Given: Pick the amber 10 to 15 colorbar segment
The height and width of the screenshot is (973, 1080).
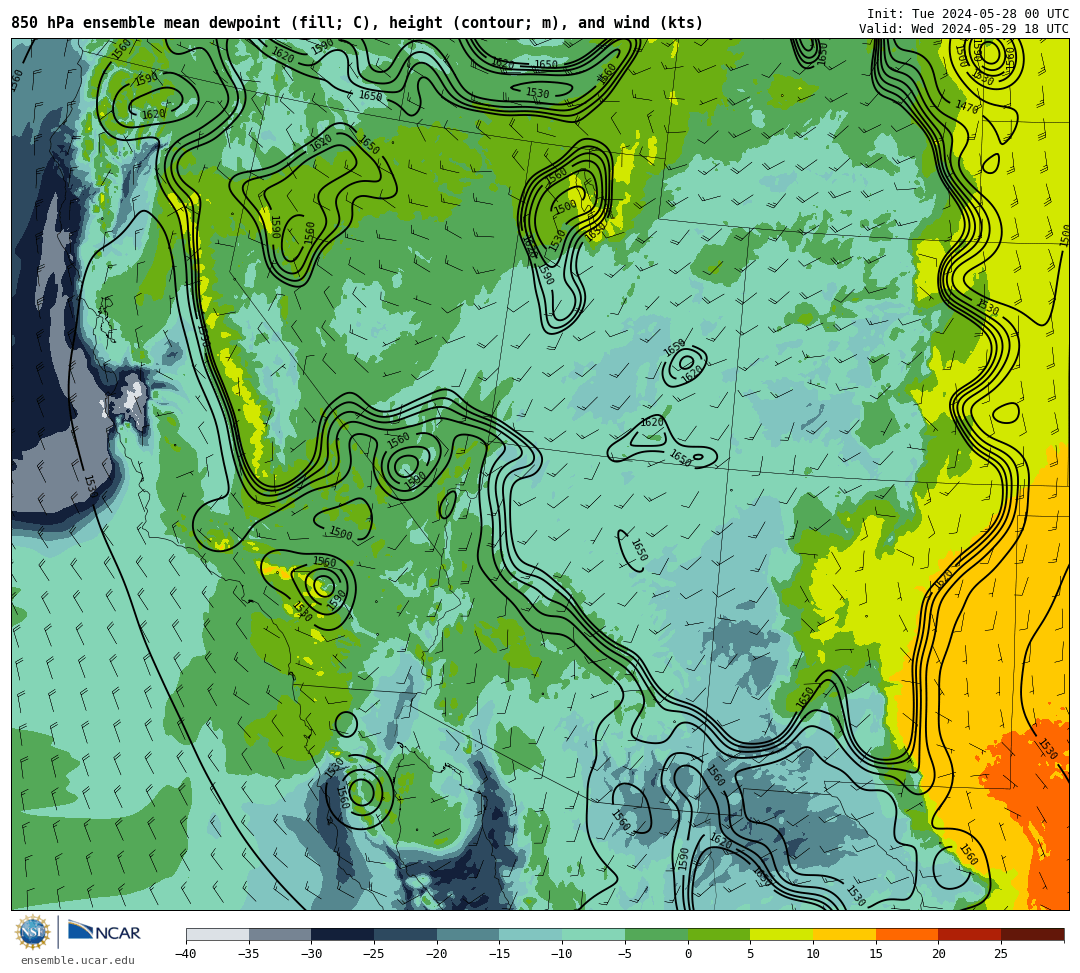Looking at the screenshot, I should coord(844,934).
